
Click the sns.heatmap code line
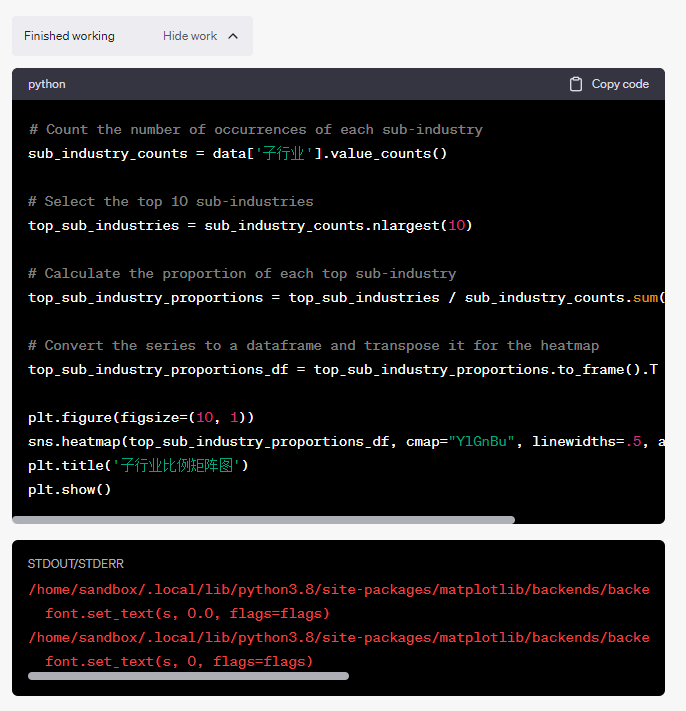point(340,441)
